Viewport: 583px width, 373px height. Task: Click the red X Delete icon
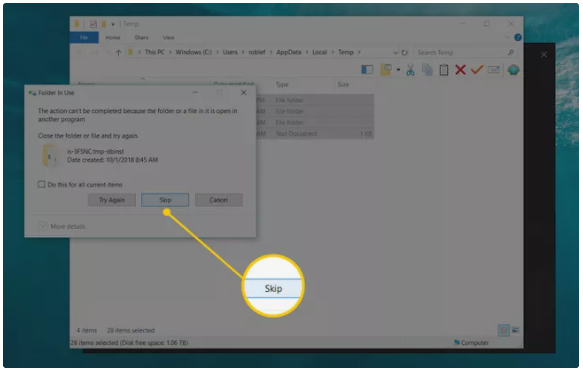(460, 70)
